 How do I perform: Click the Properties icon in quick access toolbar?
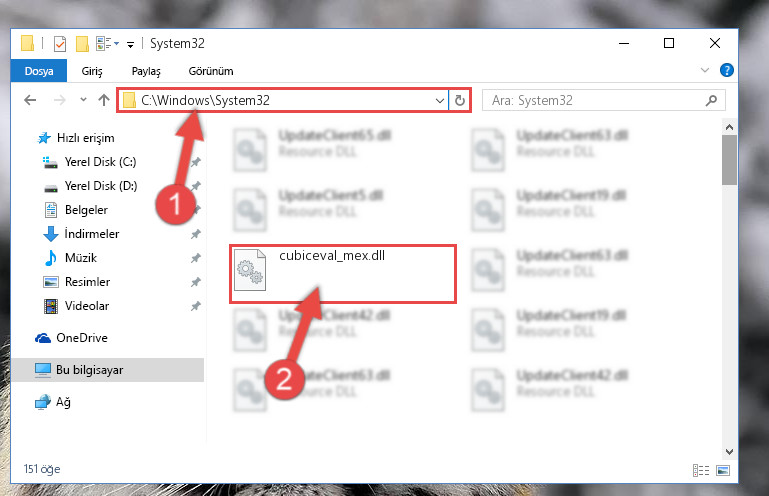pyautogui.click(x=60, y=44)
